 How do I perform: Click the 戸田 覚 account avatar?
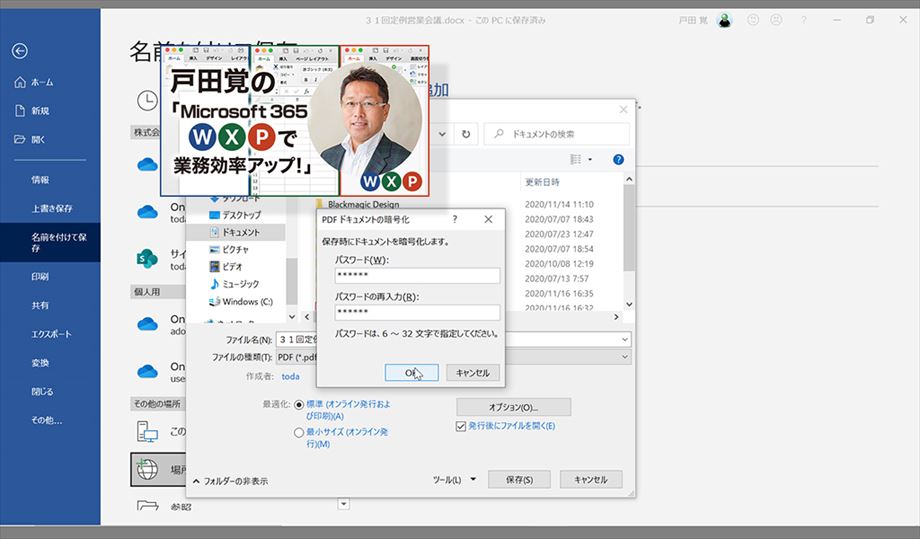tap(725, 21)
